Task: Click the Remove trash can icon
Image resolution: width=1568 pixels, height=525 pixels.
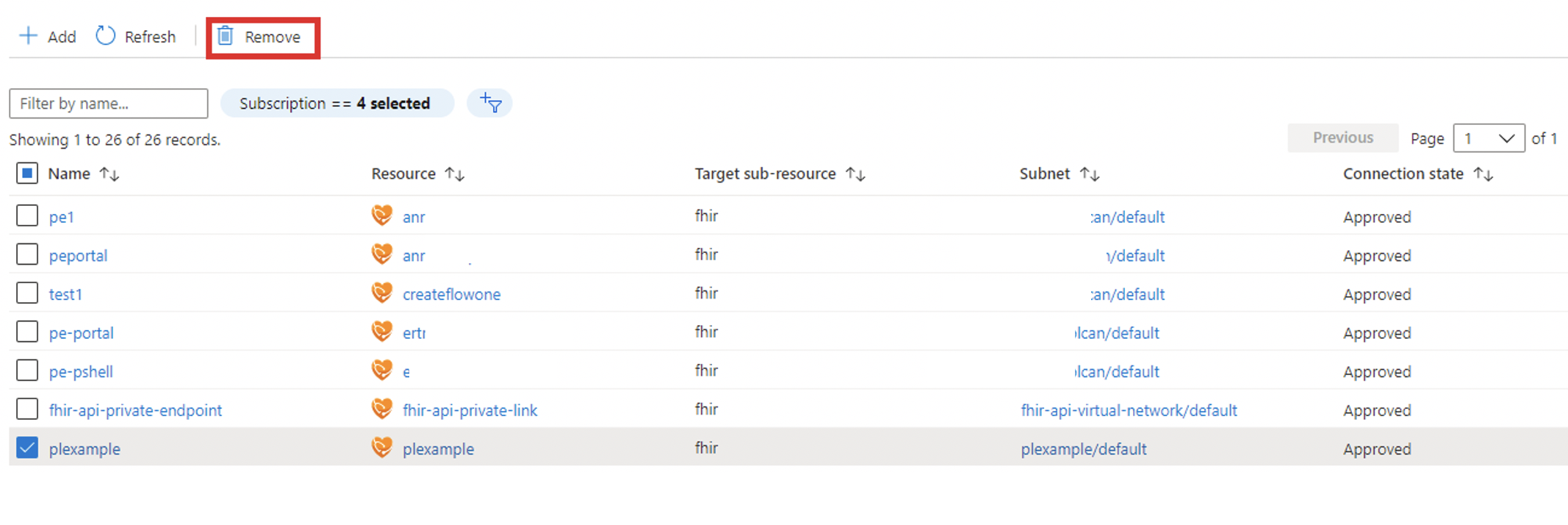Action: [226, 36]
